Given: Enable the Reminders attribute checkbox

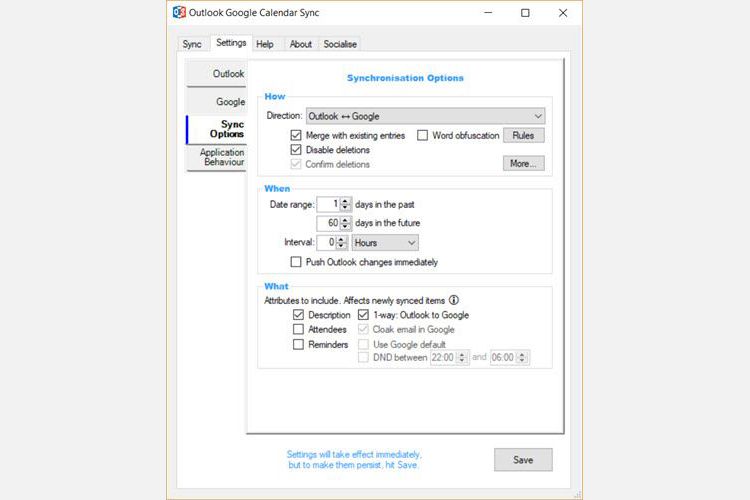Looking at the screenshot, I should (298, 344).
